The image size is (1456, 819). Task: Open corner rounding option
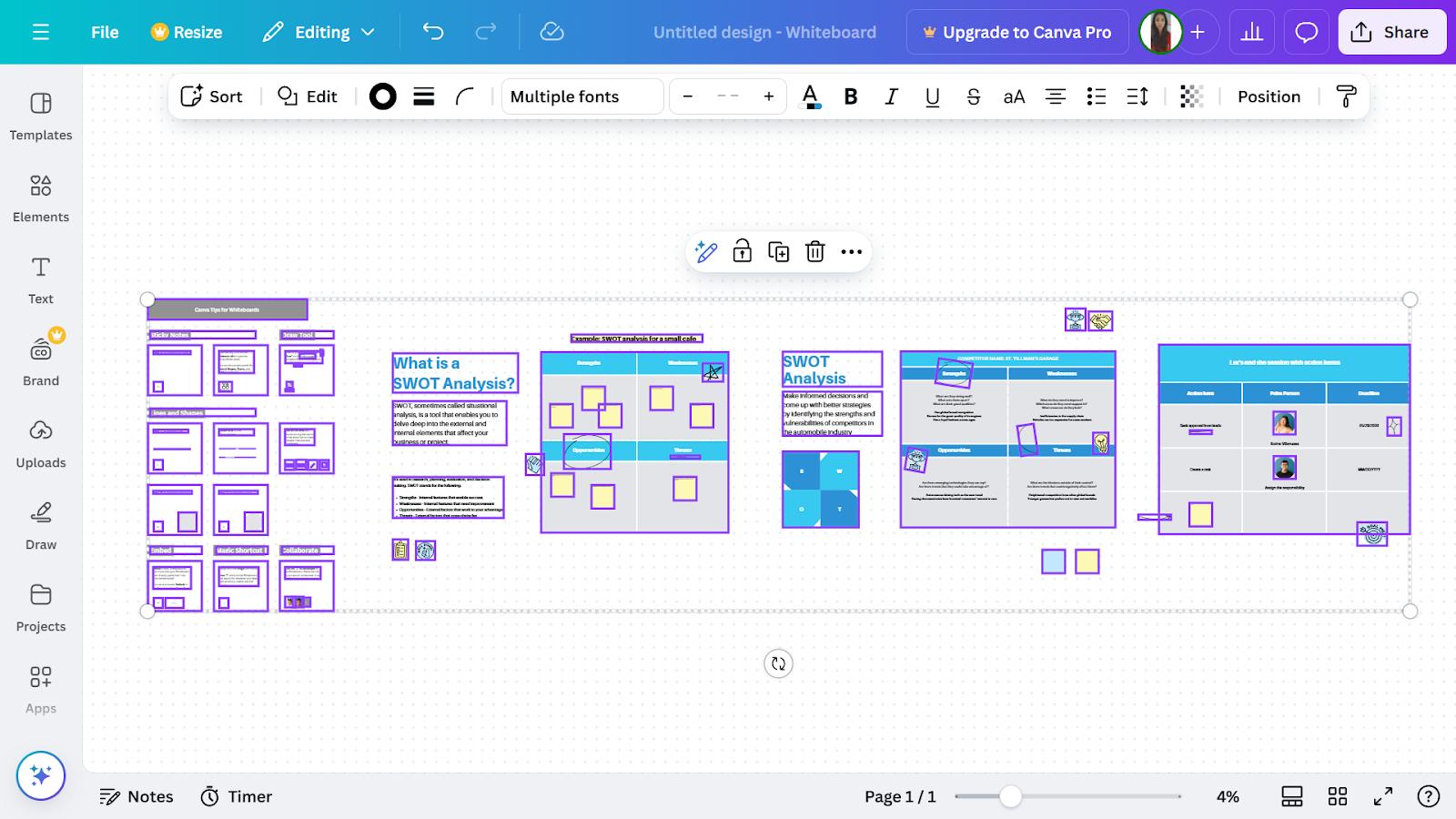pyautogui.click(x=465, y=96)
